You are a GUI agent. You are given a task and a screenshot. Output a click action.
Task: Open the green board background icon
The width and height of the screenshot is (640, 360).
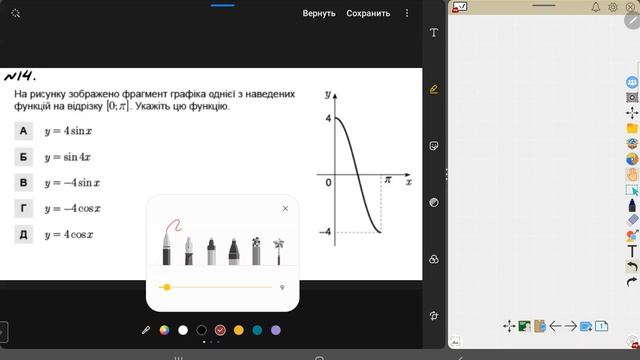(x=524, y=326)
